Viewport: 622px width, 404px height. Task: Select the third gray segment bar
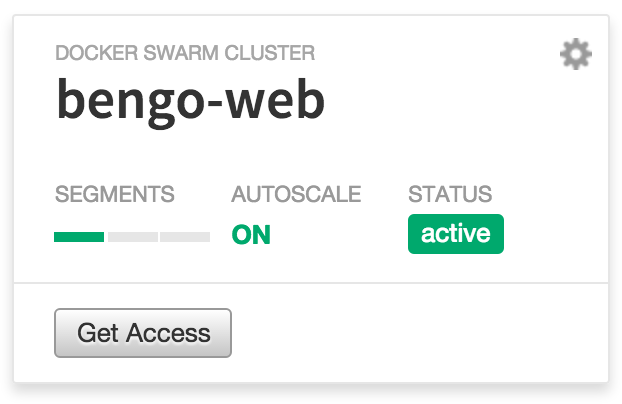pyautogui.click(x=185, y=237)
